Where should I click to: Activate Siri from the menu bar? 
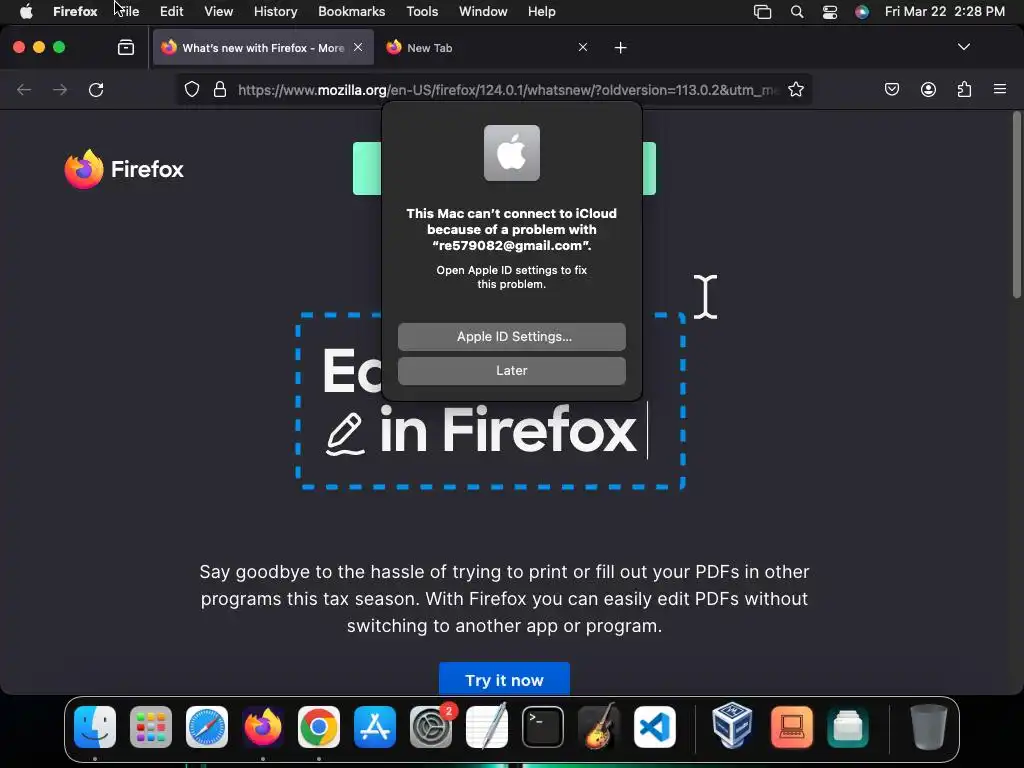(862, 12)
